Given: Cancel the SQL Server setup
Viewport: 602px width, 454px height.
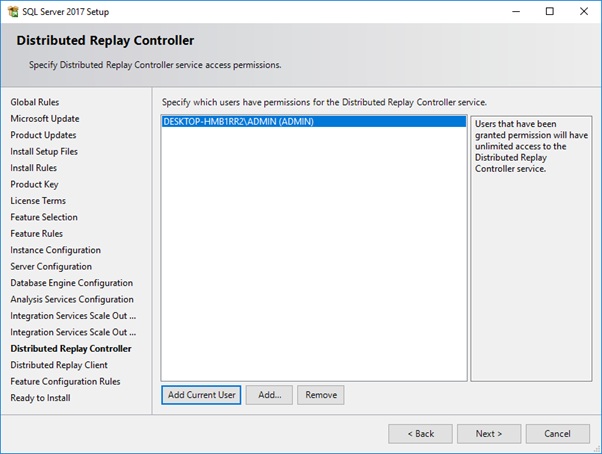Looking at the screenshot, I should [x=557, y=434].
